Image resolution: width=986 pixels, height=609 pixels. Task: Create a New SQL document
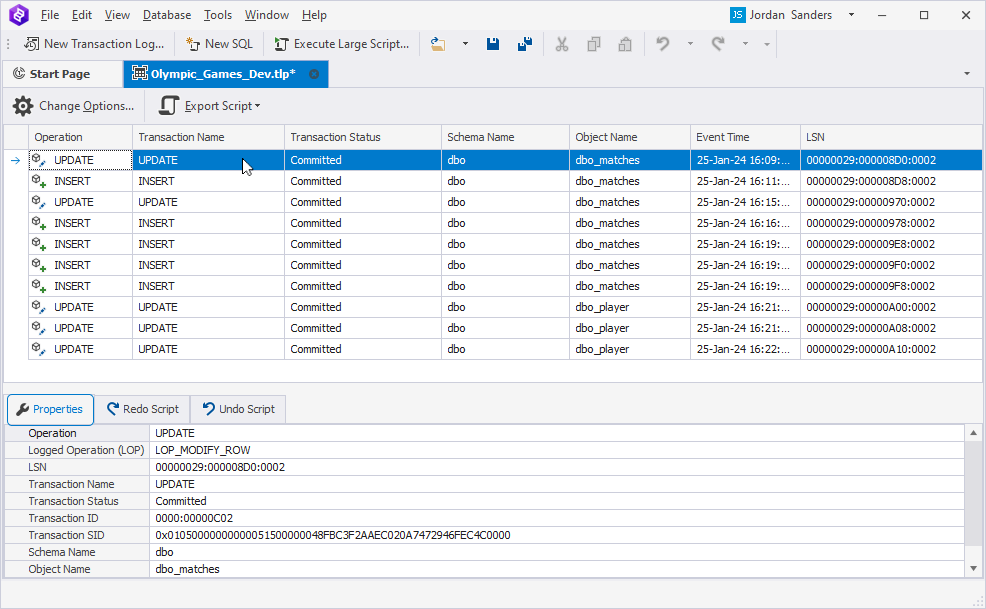click(x=218, y=43)
